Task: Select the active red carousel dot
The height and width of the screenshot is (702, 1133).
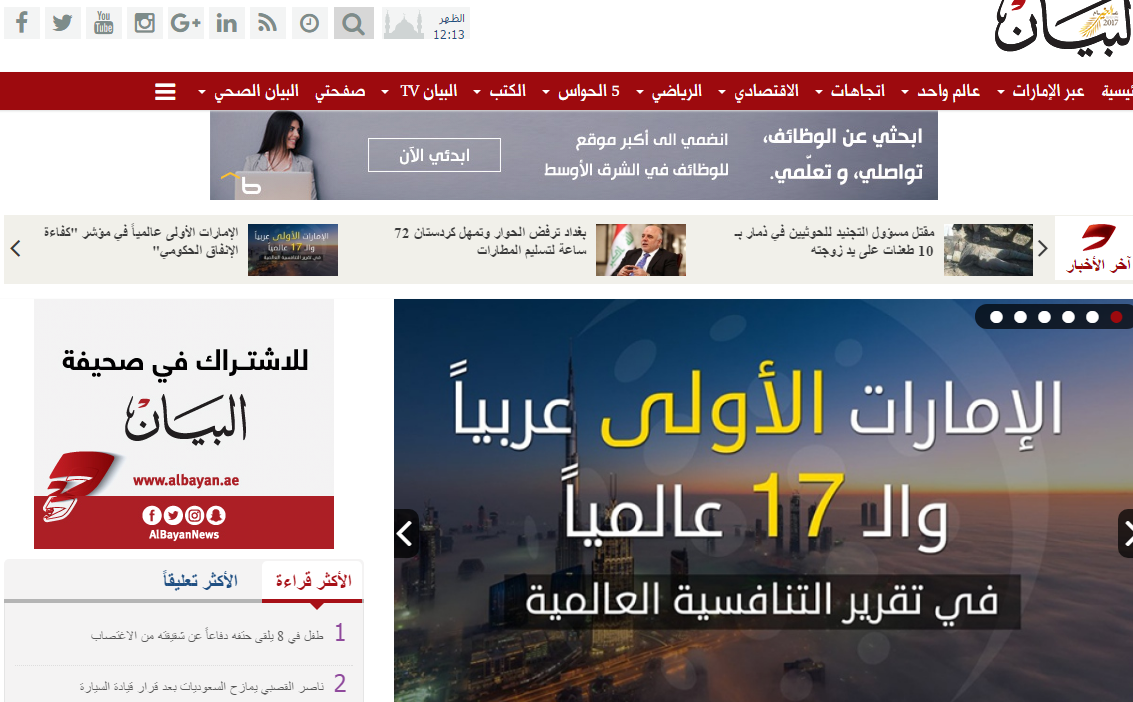Action: (1116, 317)
